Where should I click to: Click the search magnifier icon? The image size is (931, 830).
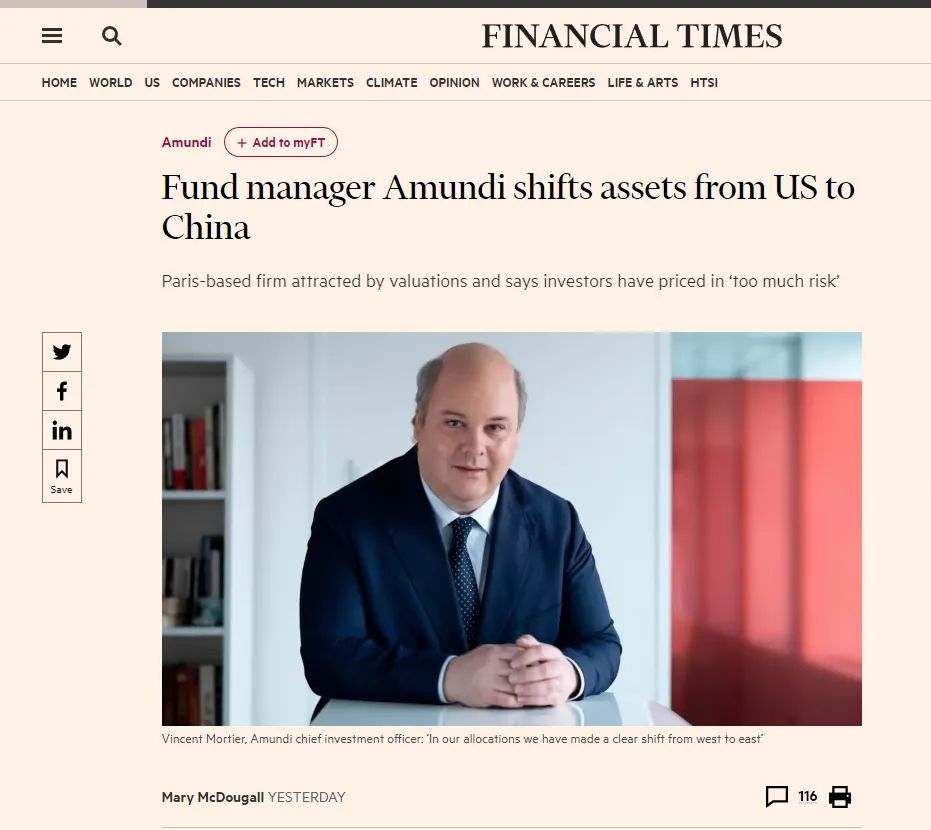pos(112,36)
